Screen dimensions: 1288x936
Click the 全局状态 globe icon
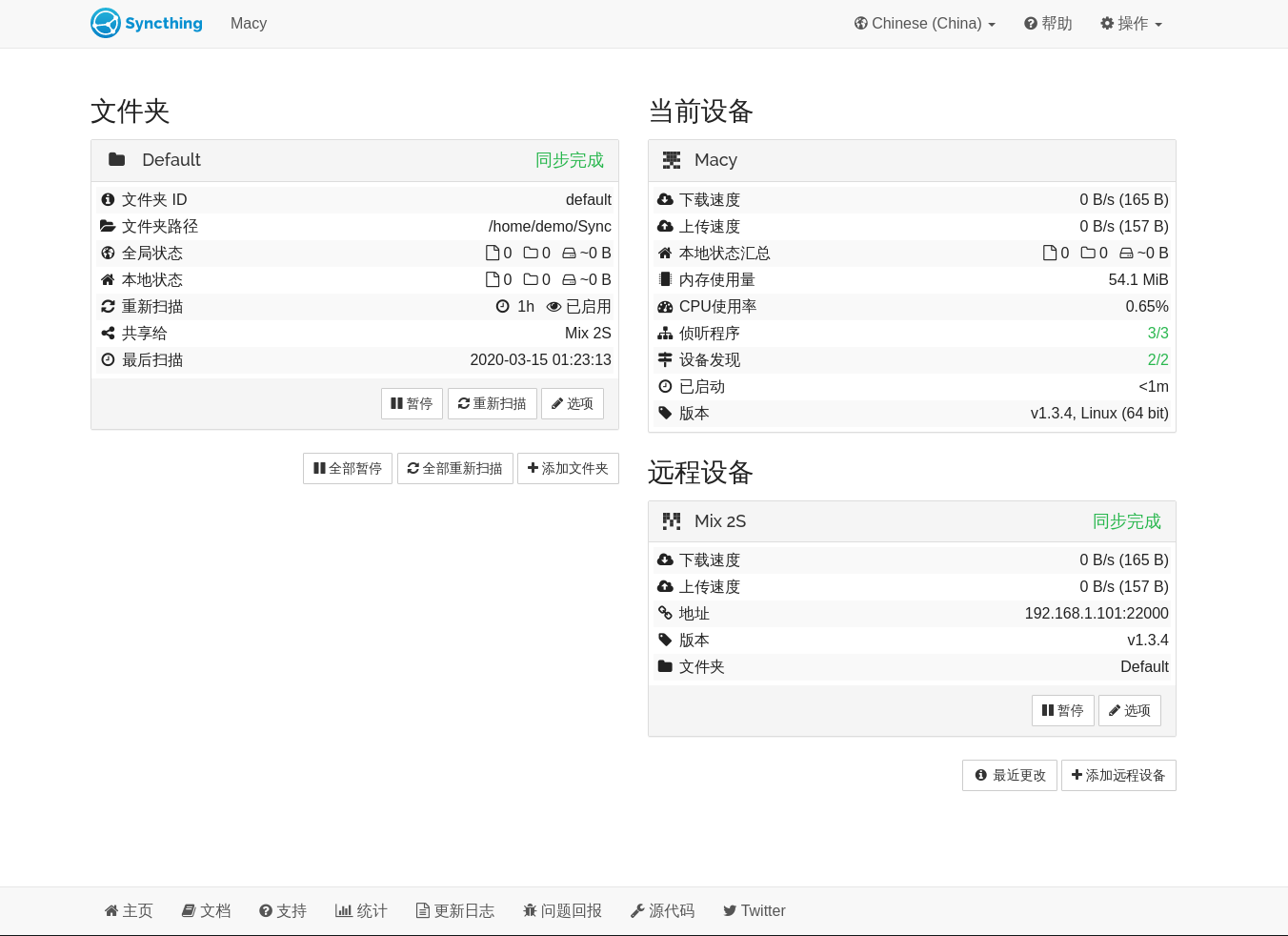[x=108, y=253]
